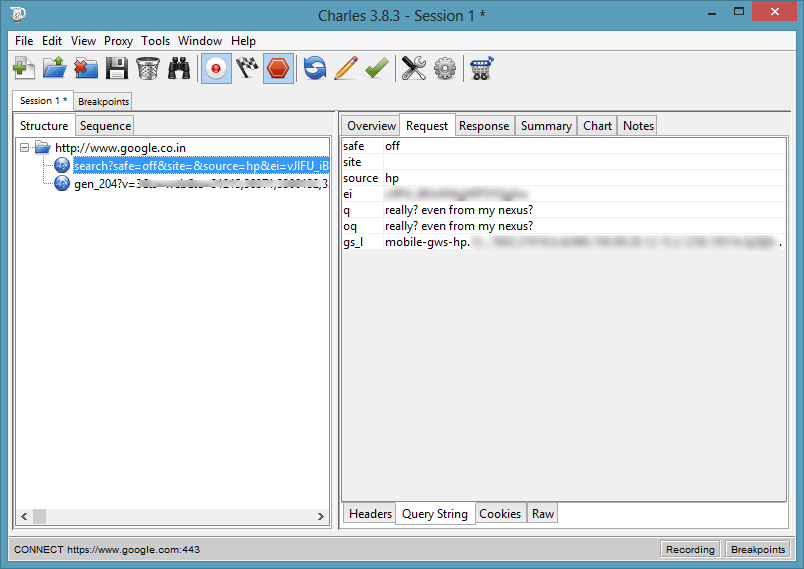Screen dimensions: 804x569
Task: Show the Raw sub-tab
Action: (543, 514)
